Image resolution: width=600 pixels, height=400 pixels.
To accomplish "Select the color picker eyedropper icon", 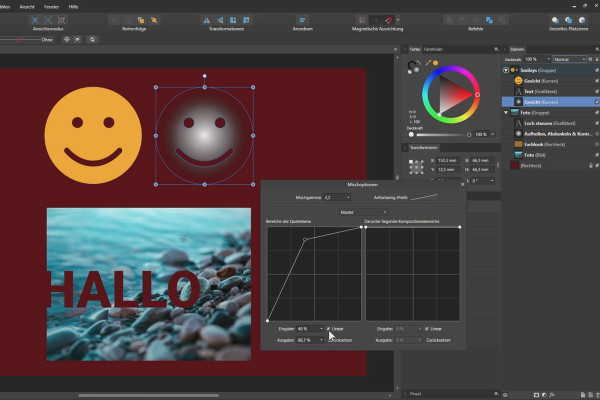I will [429, 62].
